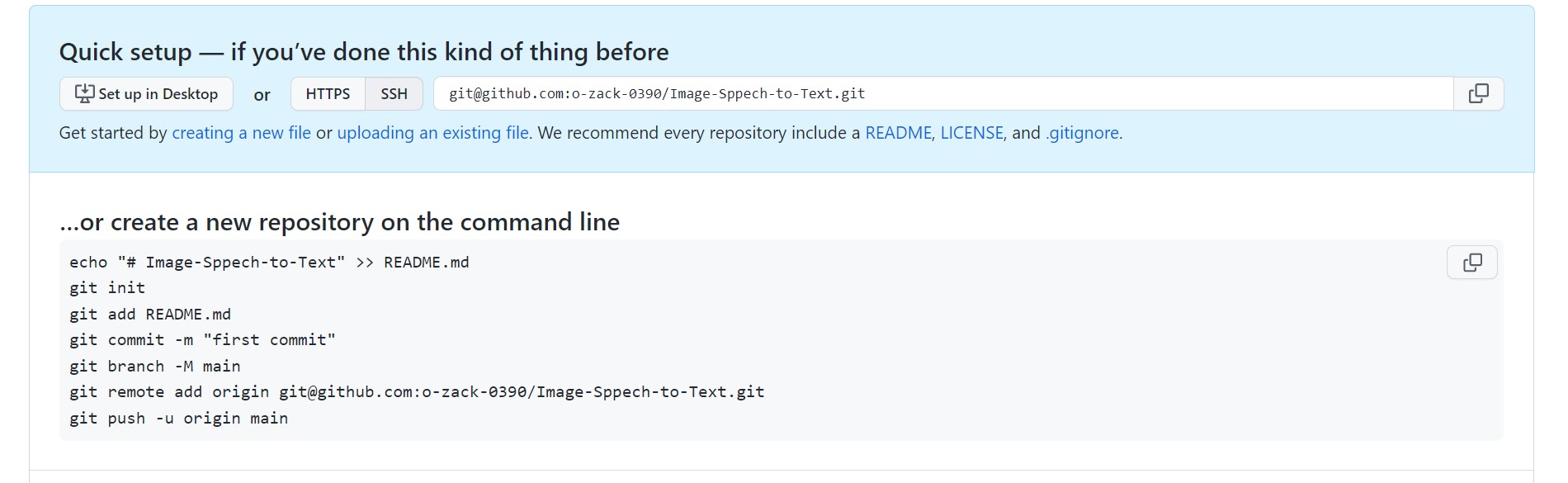Click the create new repository command line heading
Viewport: 1568px width, 483px height.
coord(339,222)
